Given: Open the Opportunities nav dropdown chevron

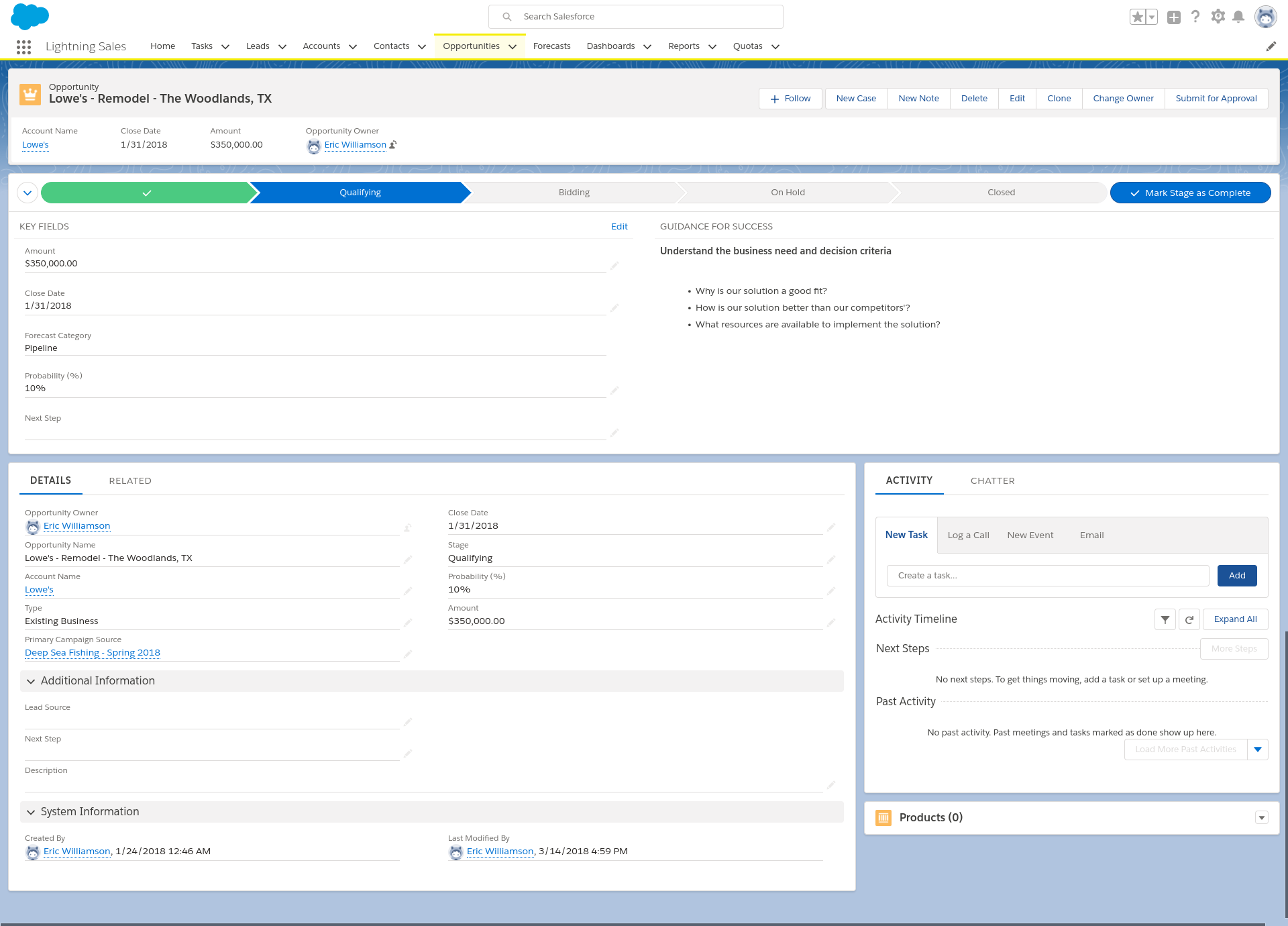Looking at the screenshot, I should tap(513, 46).
